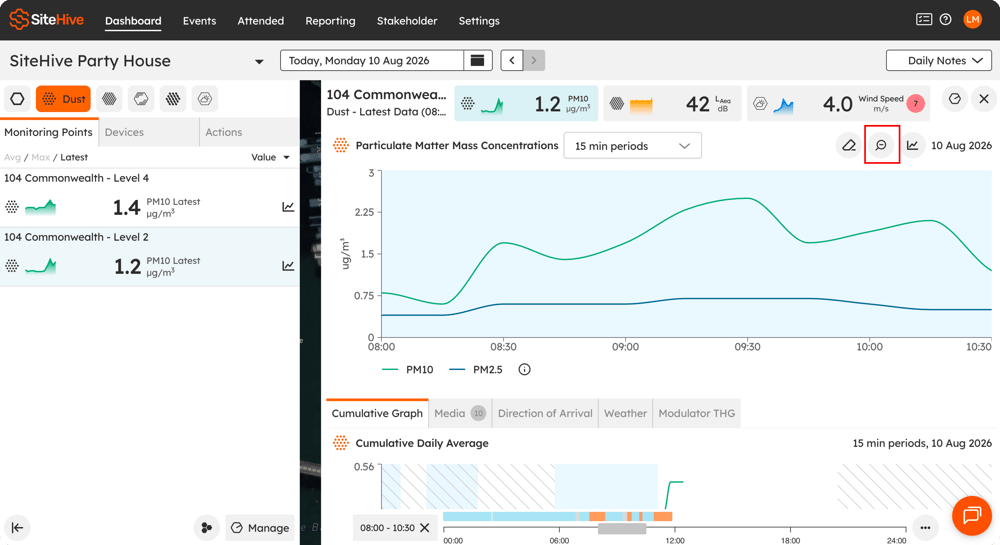
Task: Toggle the striped hexagon vibration filter
Action: pyautogui.click(x=173, y=99)
